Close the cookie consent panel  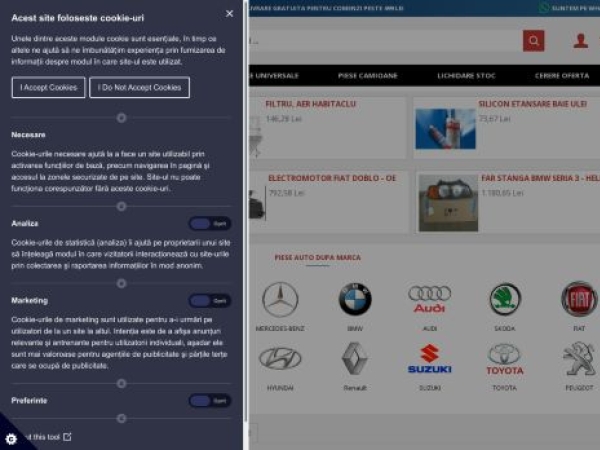click(229, 14)
